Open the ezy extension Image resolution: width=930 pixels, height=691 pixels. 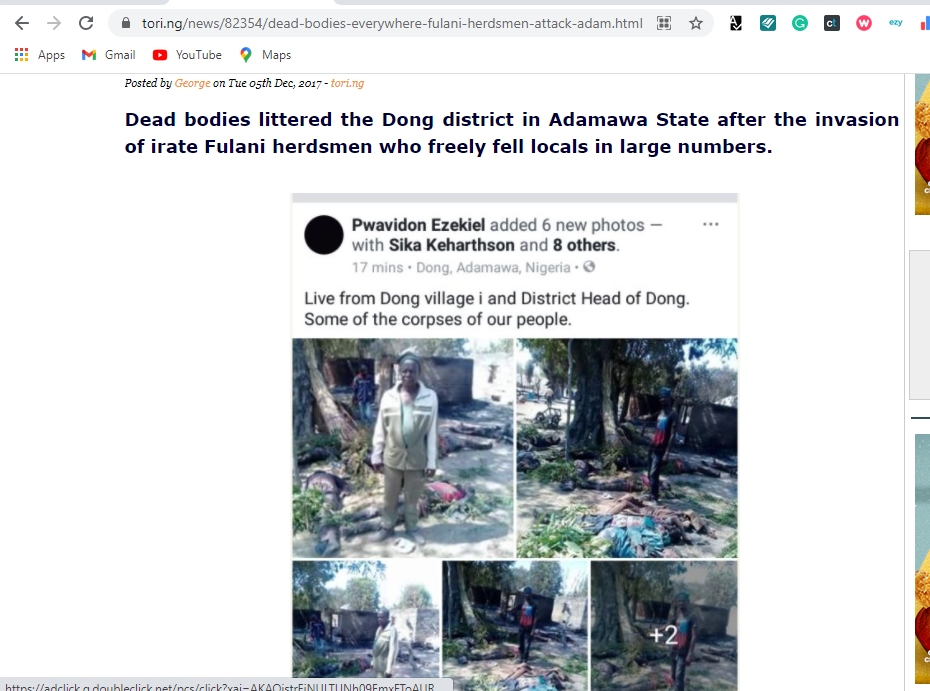point(896,23)
